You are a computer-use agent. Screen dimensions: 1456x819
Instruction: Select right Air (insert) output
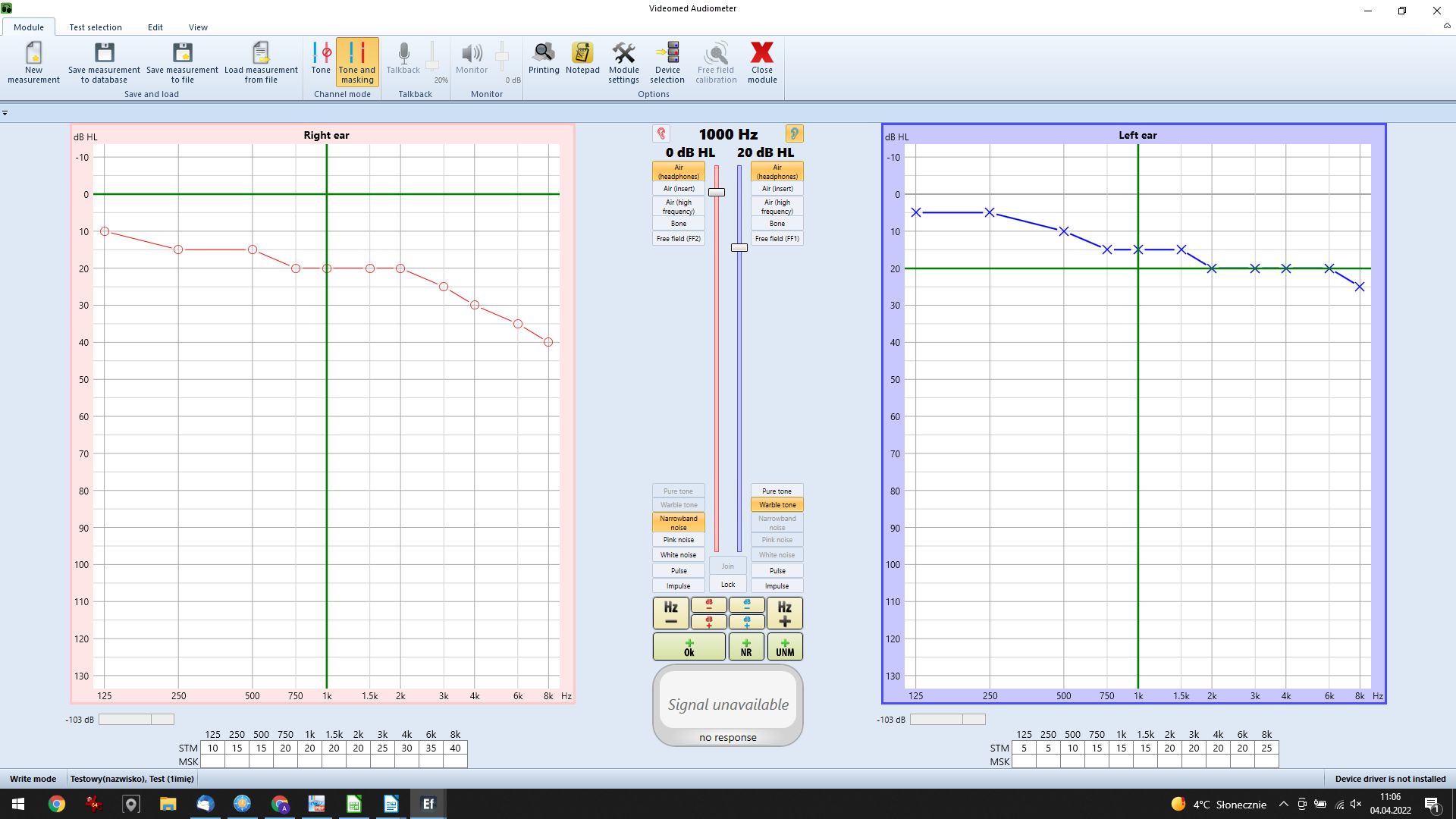pyautogui.click(x=679, y=189)
